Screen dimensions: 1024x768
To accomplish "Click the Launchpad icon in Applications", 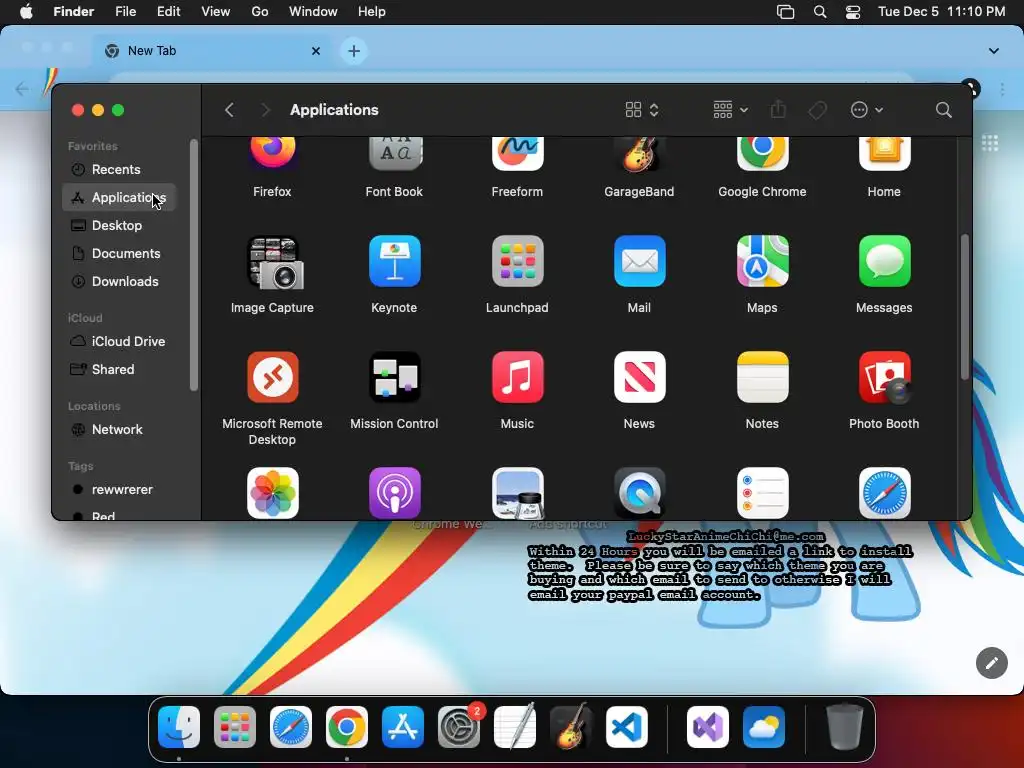I will [x=517, y=261].
